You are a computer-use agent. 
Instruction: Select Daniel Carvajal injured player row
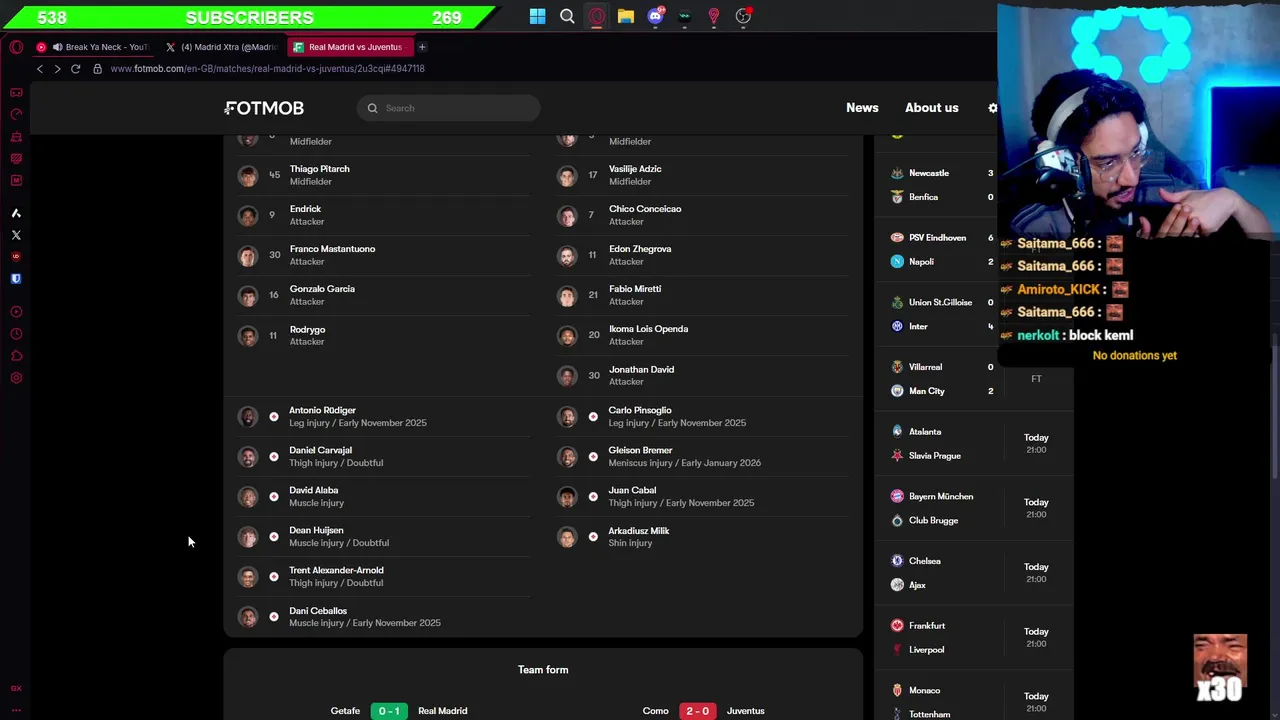383,456
